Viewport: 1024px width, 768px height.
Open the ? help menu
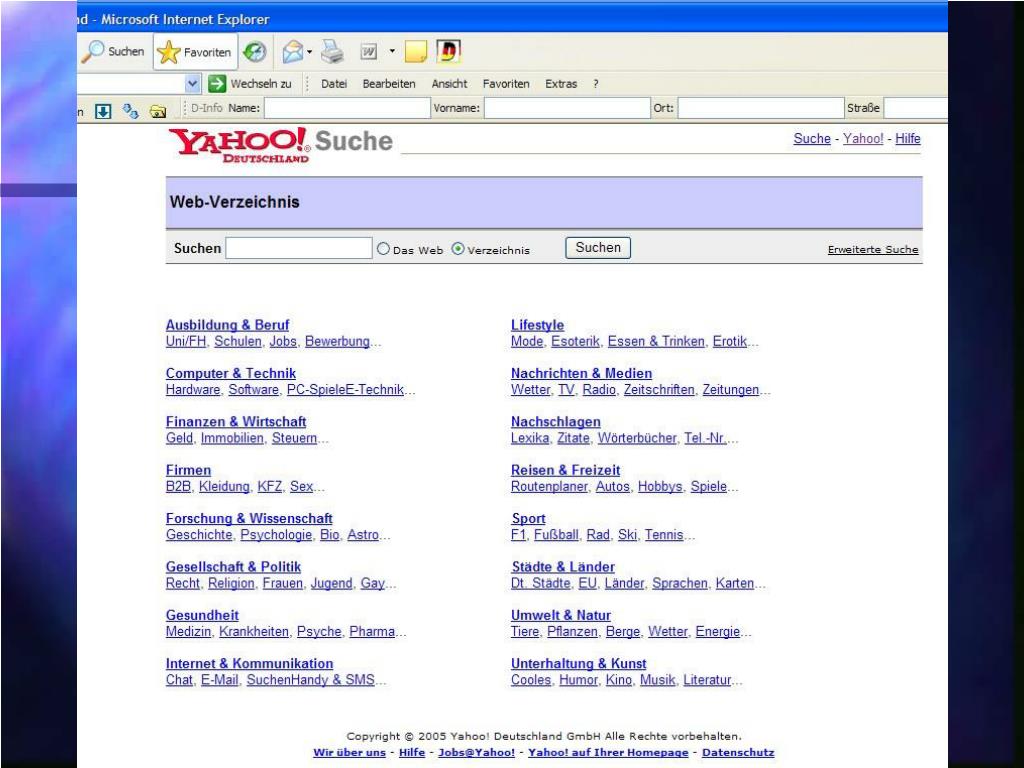pyautogui.click(x=596, y=84)
